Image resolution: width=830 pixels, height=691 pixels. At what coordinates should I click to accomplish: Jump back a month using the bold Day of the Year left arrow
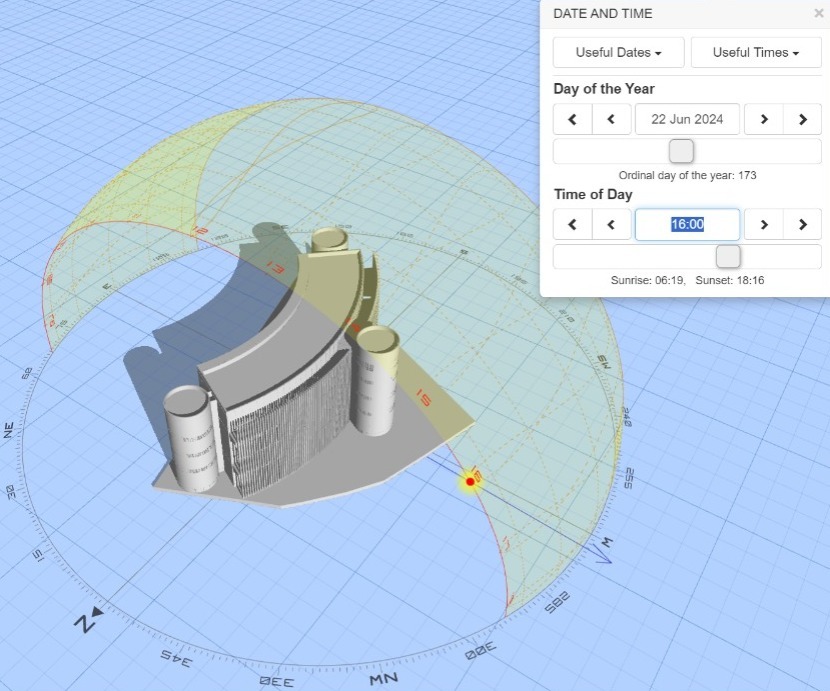click(573, 119)
